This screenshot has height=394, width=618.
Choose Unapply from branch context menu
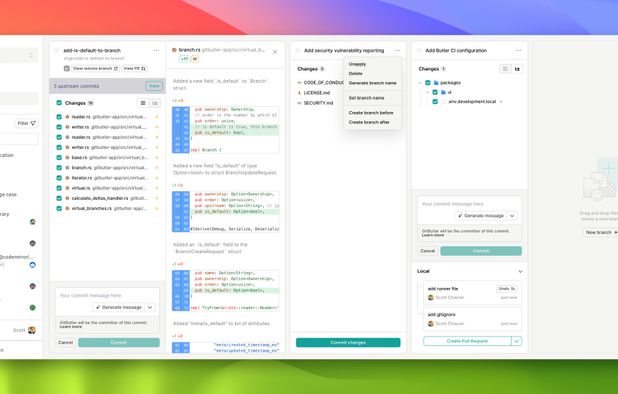tap(357, 64)
